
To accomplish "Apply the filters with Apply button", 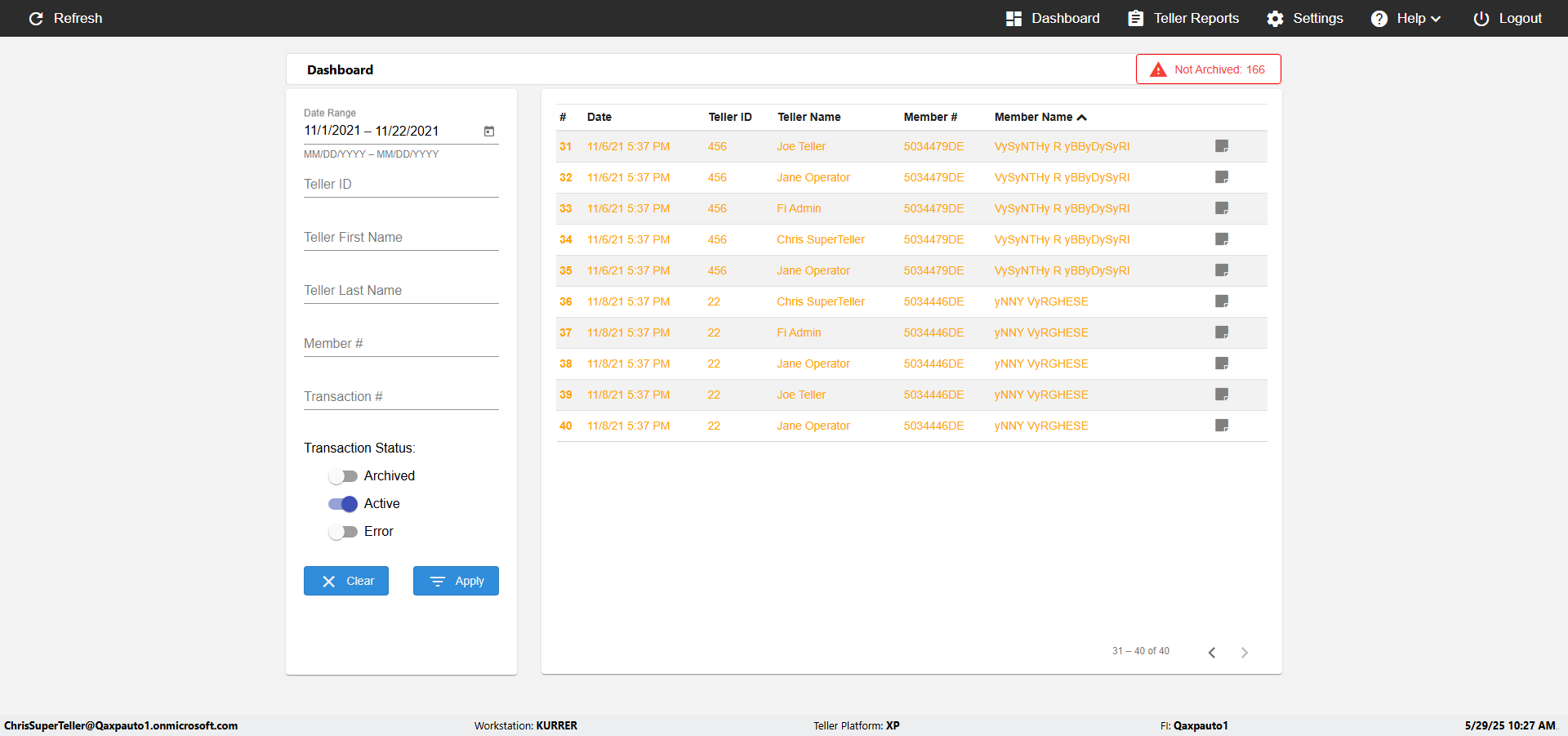I will 456,581.
